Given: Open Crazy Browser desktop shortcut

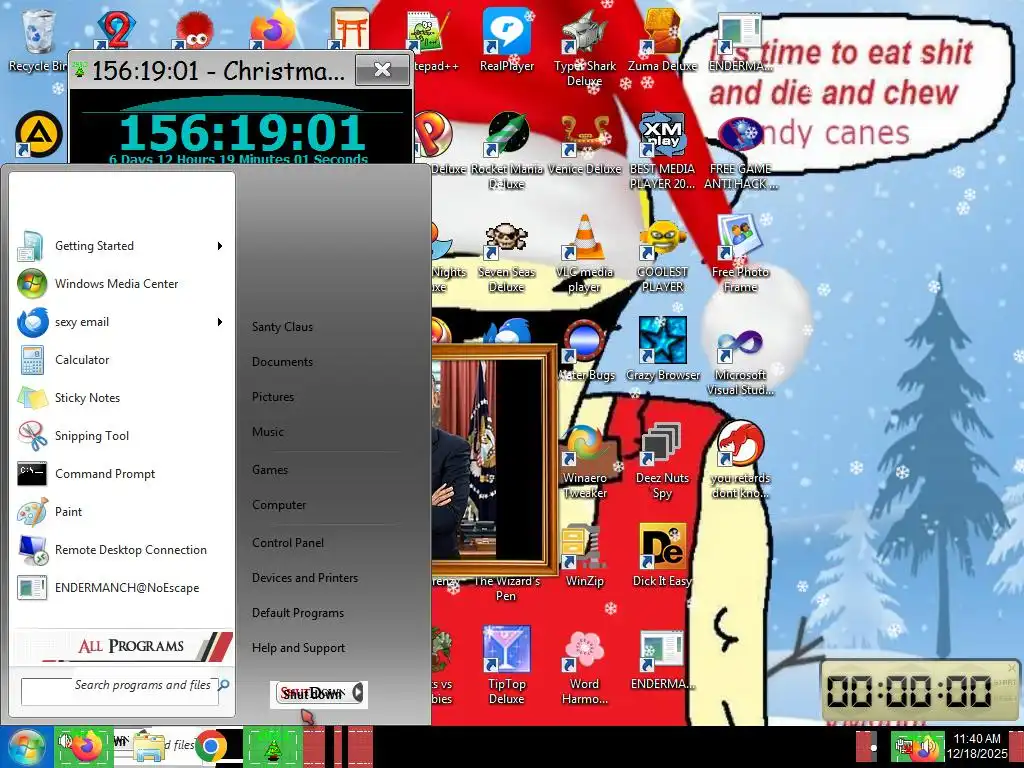Looking at the screenshot, I should 662,349.
